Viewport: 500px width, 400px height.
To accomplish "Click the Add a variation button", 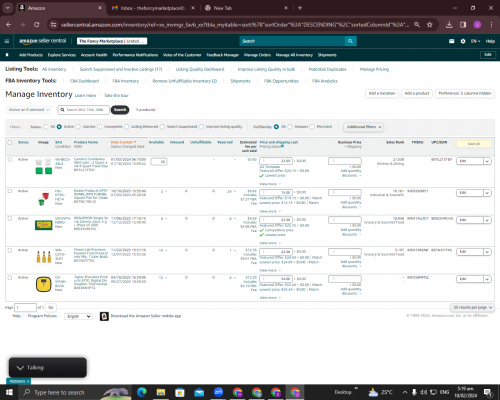I will click(x=382, y=93).
